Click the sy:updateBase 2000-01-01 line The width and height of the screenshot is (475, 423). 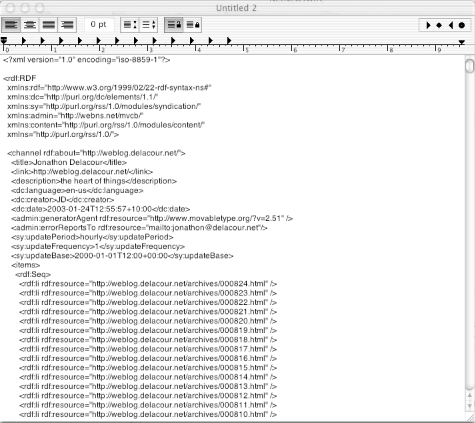(122, 256)
